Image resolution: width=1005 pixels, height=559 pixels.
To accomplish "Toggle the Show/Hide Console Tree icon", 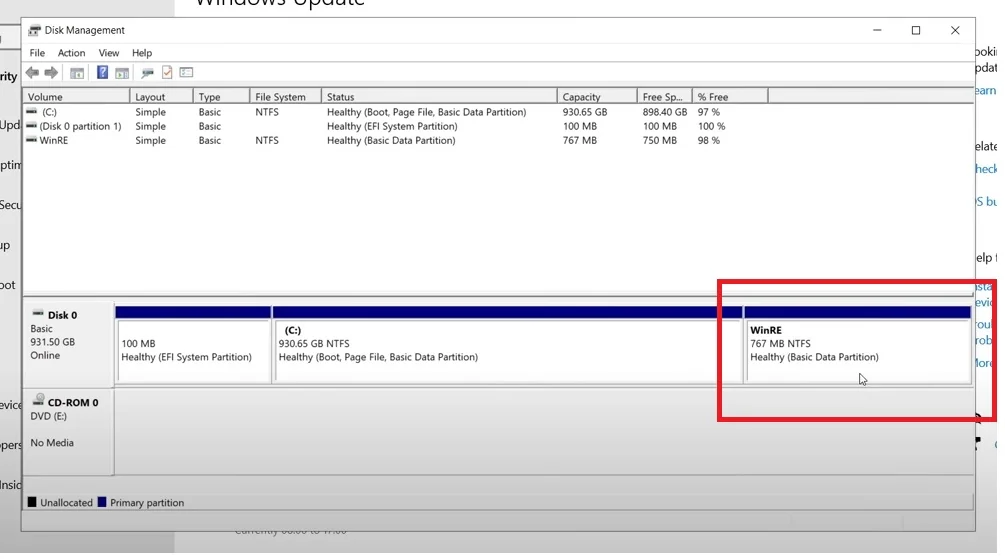I will tap(77, 73).
